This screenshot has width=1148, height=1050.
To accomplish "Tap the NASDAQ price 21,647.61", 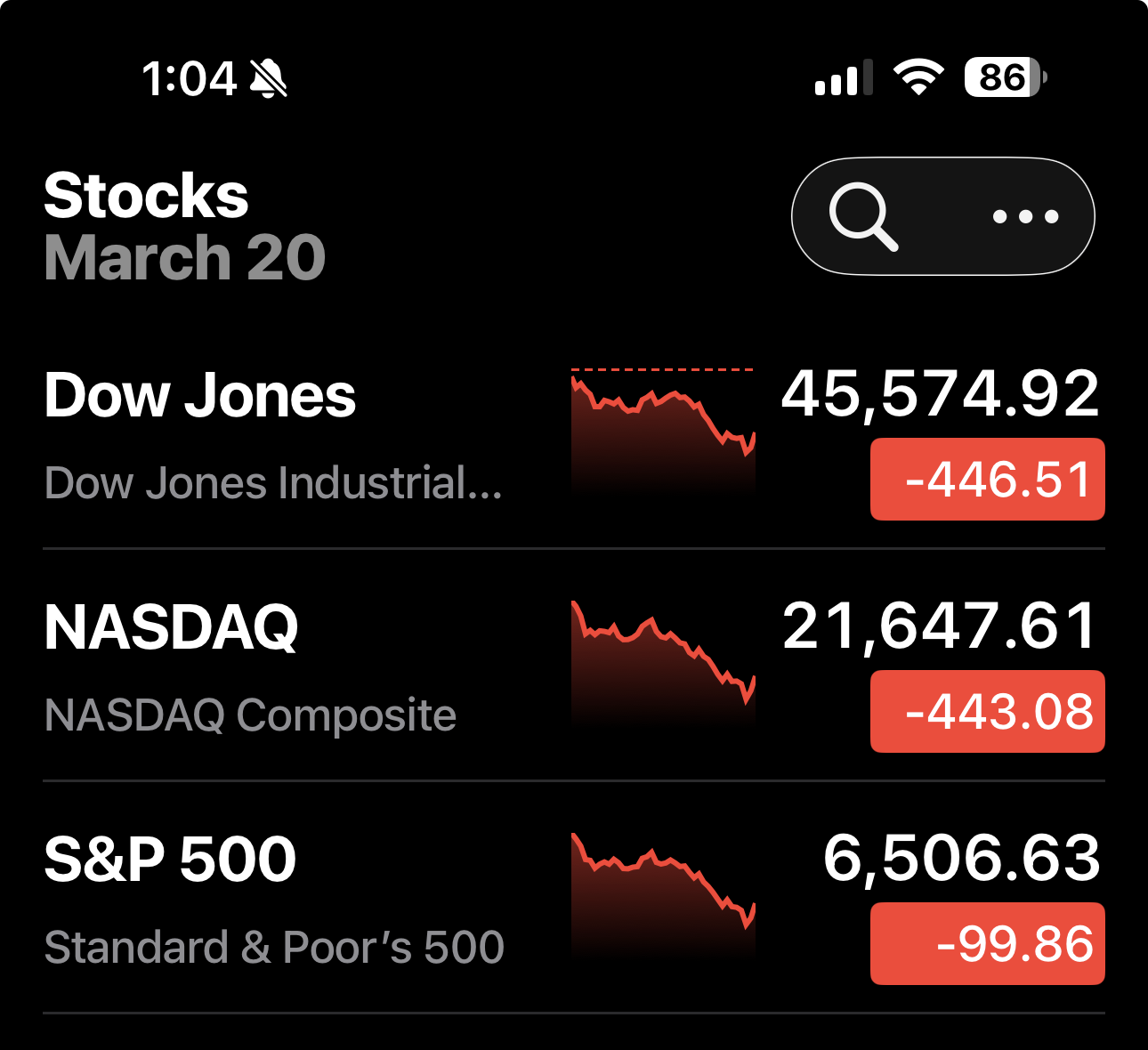I will tap(940, 626).
